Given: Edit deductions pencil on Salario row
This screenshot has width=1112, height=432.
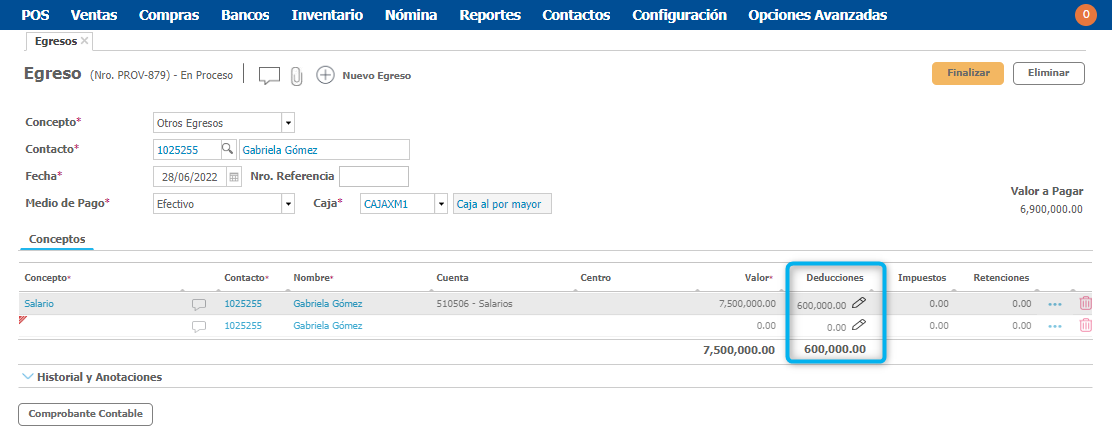Looking at the screenshot, I should point(859,303).
